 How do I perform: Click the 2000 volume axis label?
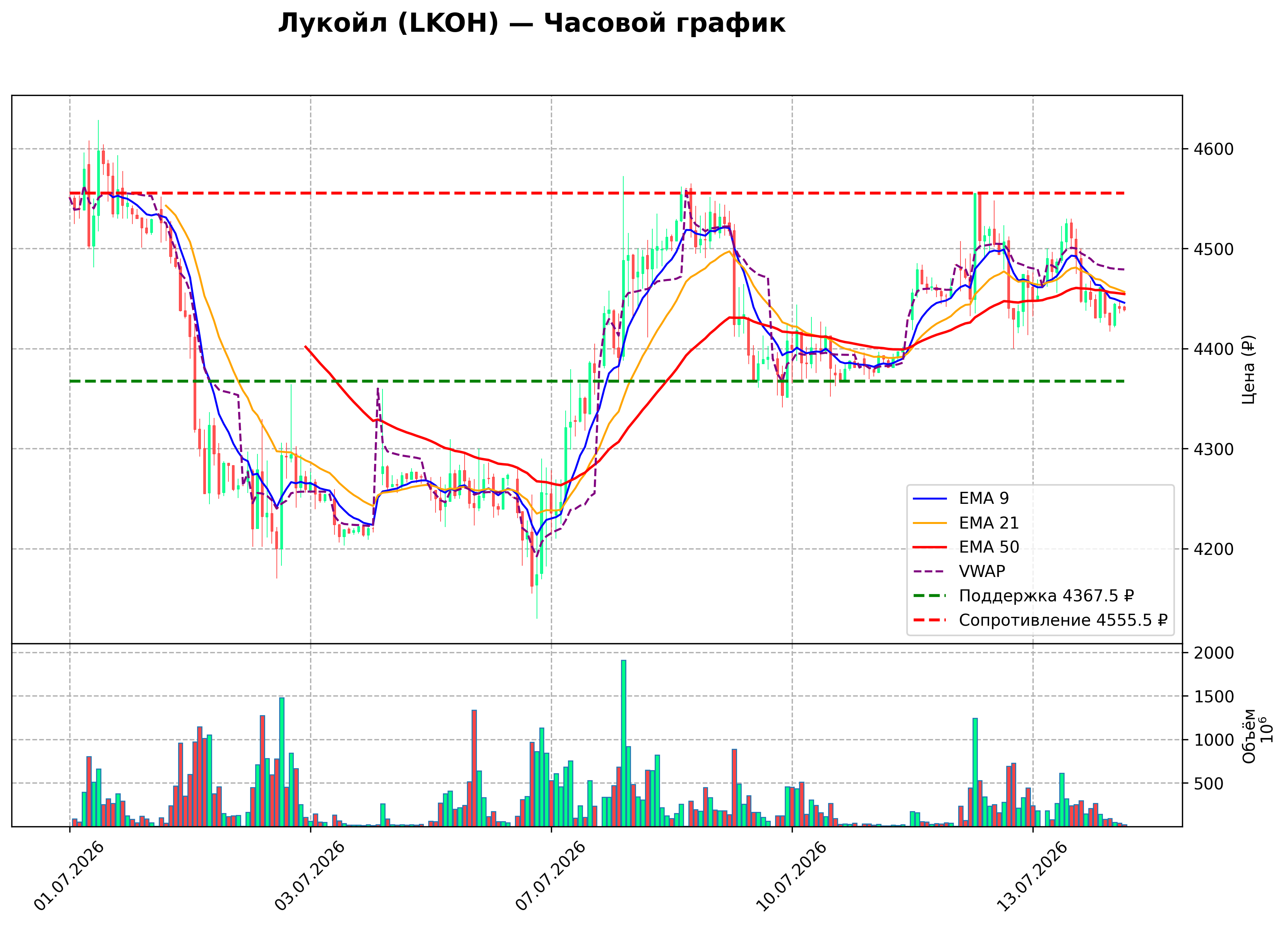[x=1213, y=653]
